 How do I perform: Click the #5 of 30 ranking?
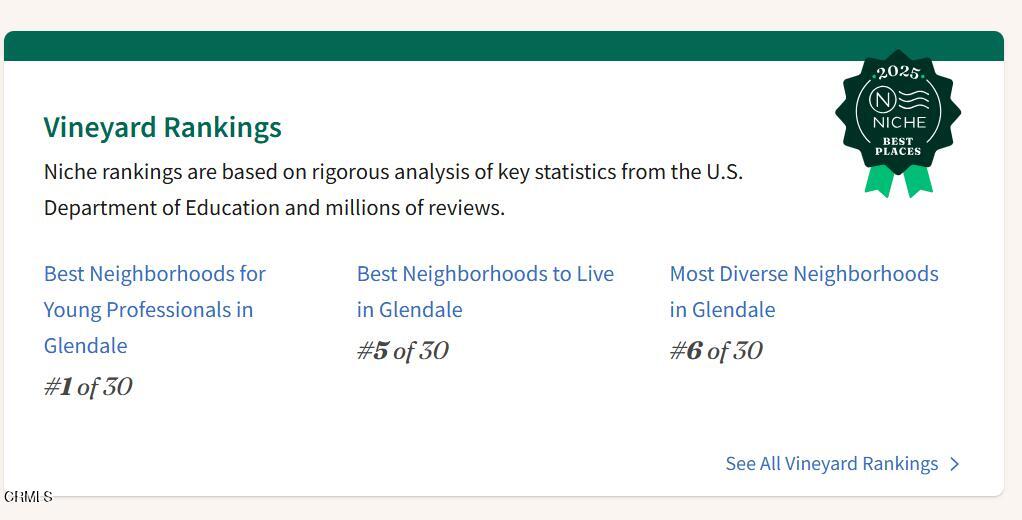click(x=402, y=351)
